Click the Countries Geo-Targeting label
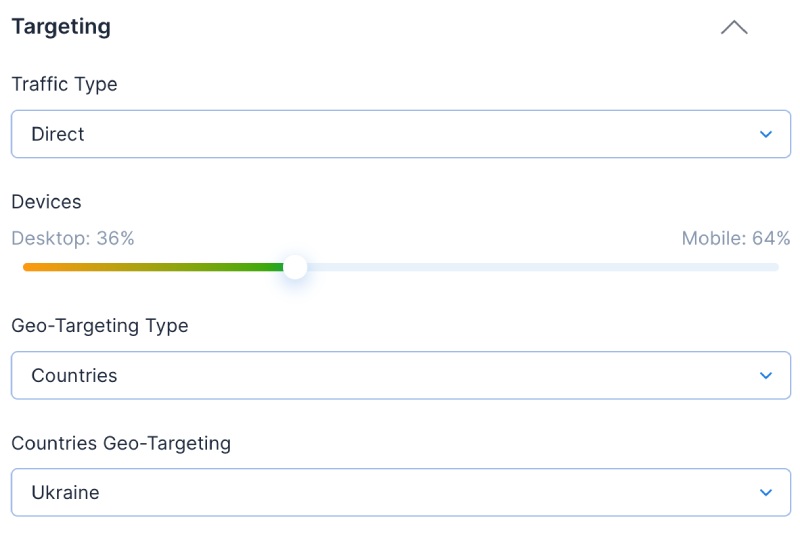Screen dimensions: 800x537 [121, 443]
